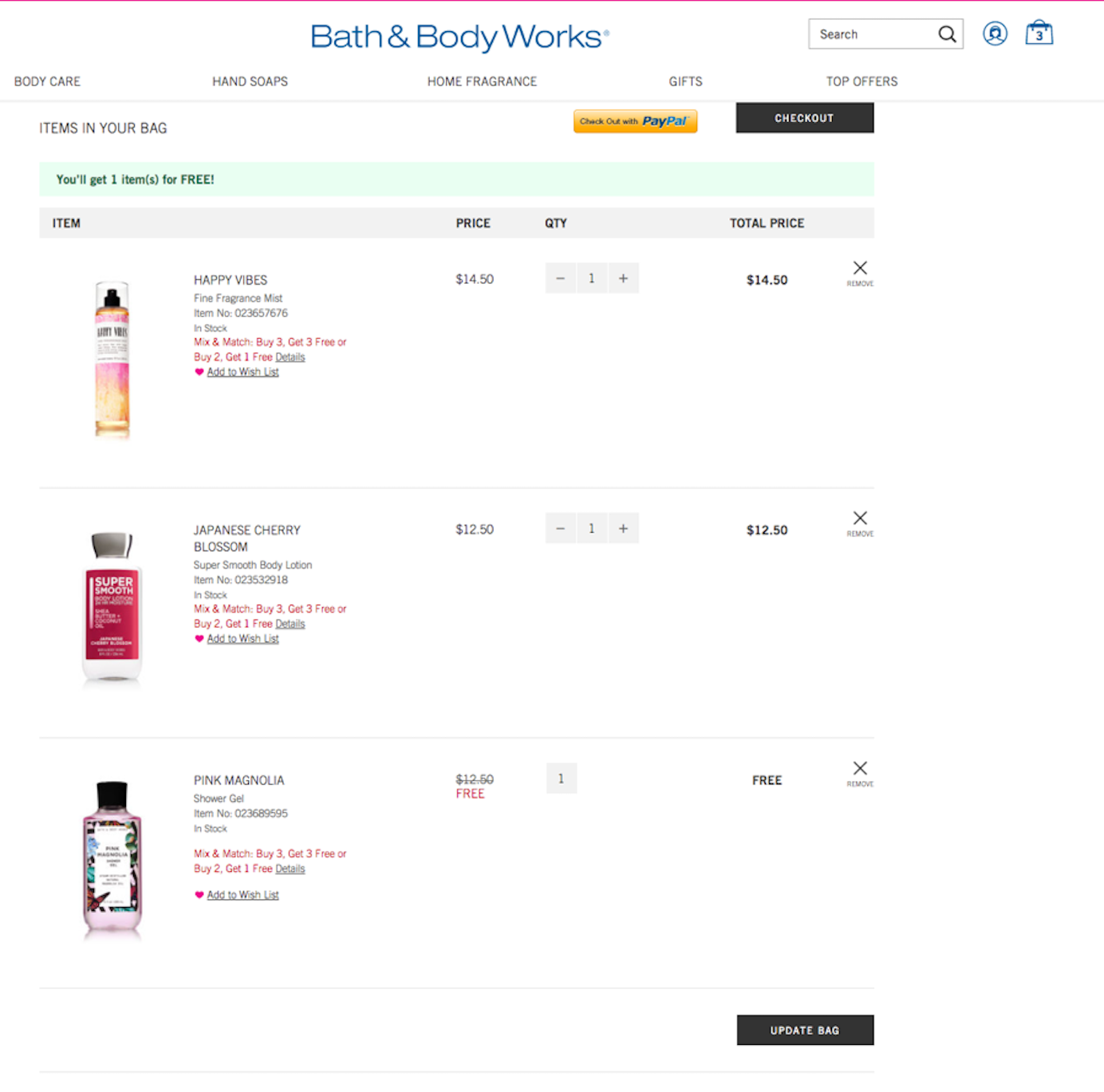Increase Happy Vibes quantity with plus
This screenshot has width=1104, height=1092.
click(623, 278)
